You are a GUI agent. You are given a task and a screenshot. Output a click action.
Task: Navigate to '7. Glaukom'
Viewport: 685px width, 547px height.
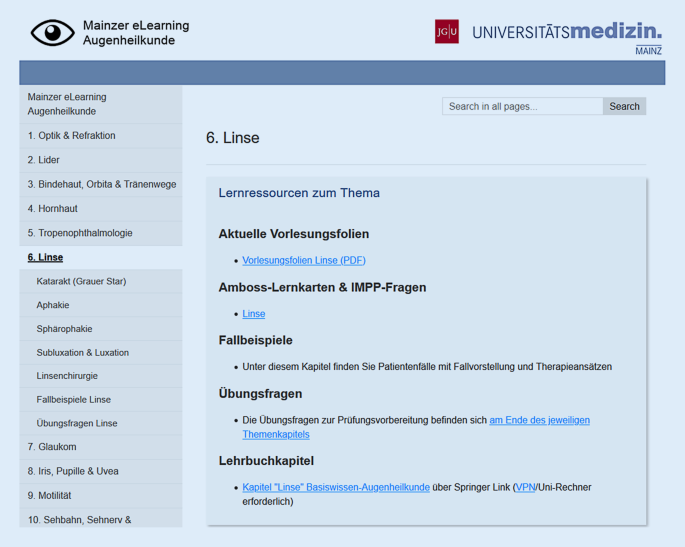click(101, 447)
